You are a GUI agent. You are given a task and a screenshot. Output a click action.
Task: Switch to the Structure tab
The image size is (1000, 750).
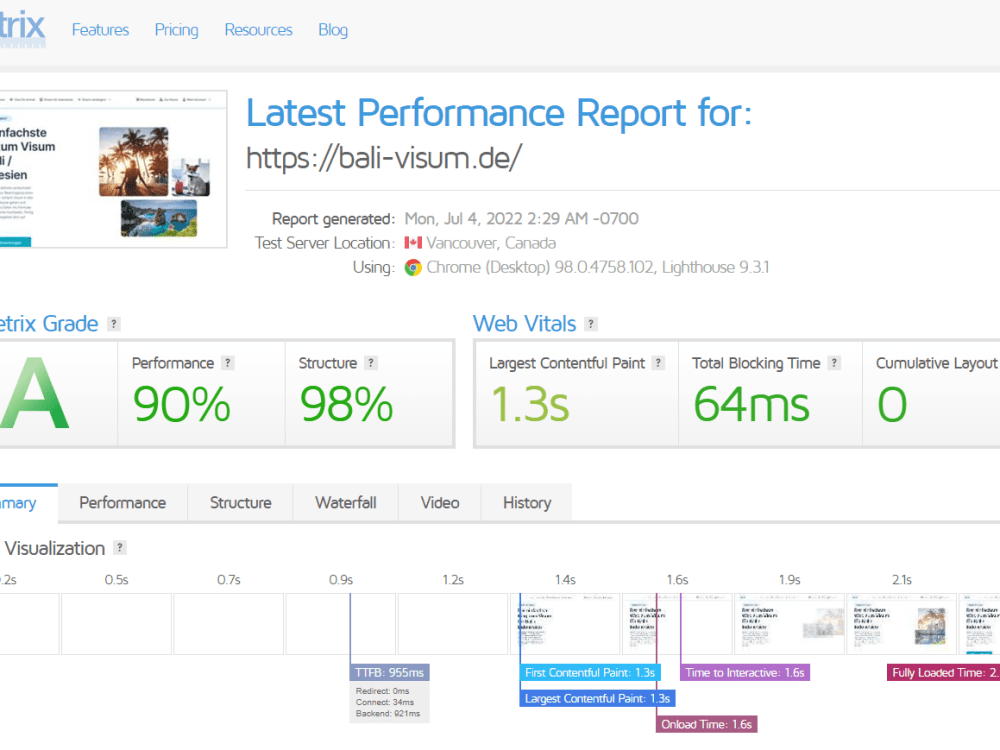(240, 503)
